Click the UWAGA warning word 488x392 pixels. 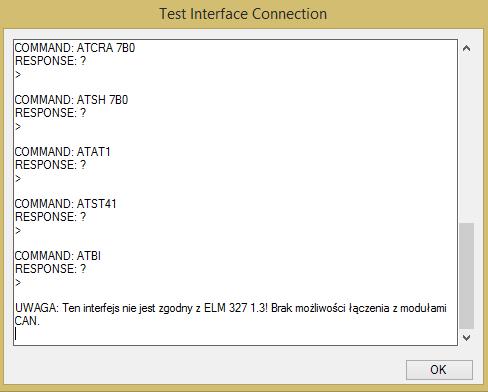pos(37,308)
